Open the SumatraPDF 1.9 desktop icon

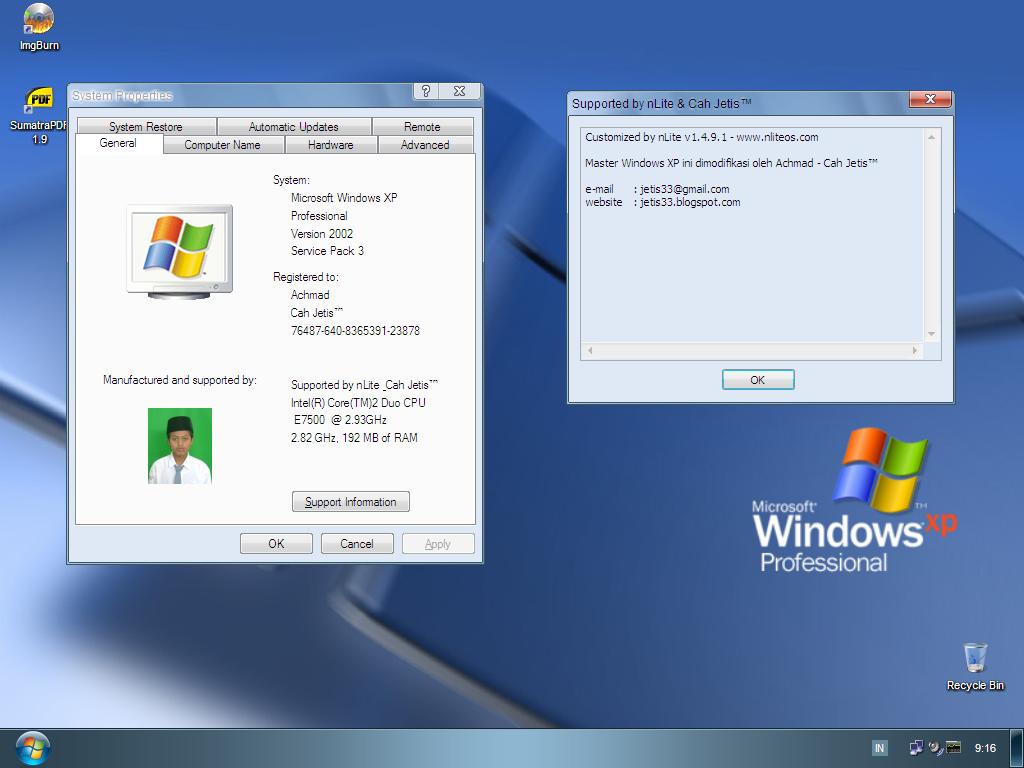(x=39, y=115)
